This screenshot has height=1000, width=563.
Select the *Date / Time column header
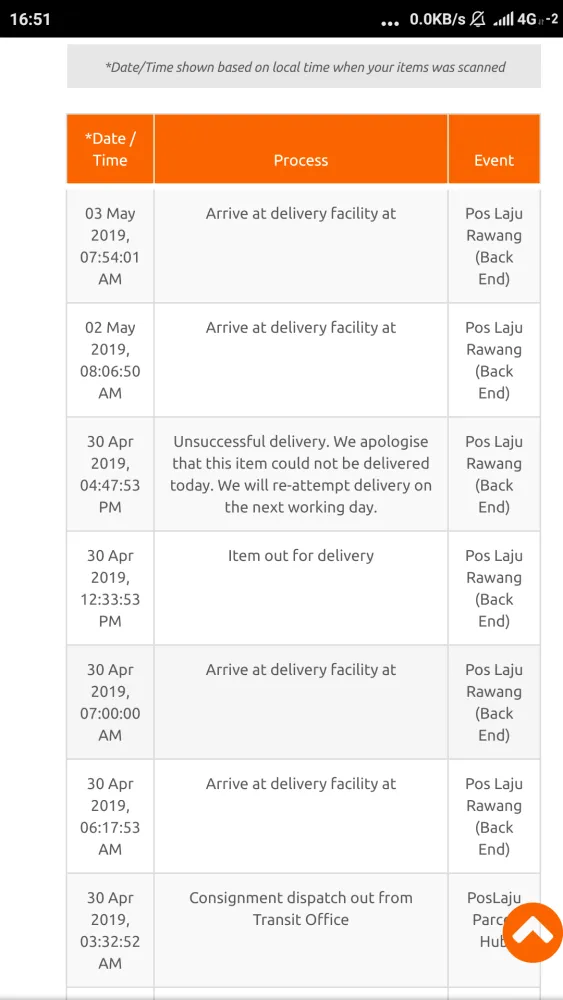click(x=110, y=149)
